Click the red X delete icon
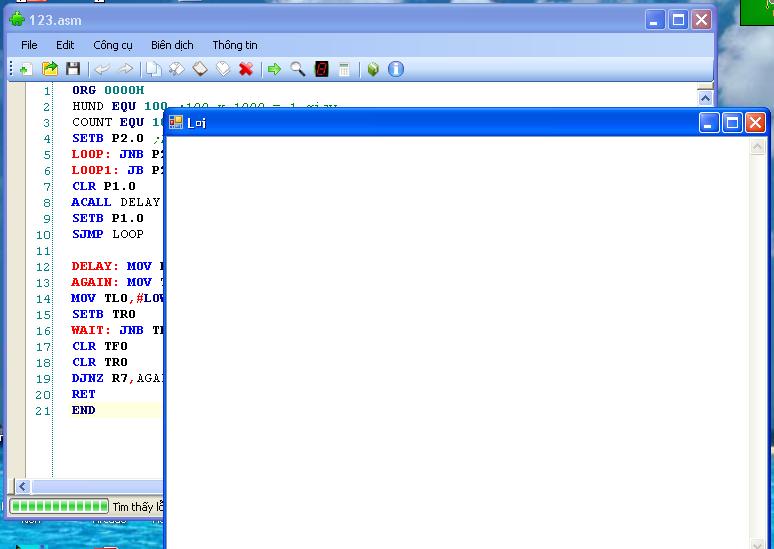This screenshot has height=549, width=774. pyautogui.click(x=245, y=69)
